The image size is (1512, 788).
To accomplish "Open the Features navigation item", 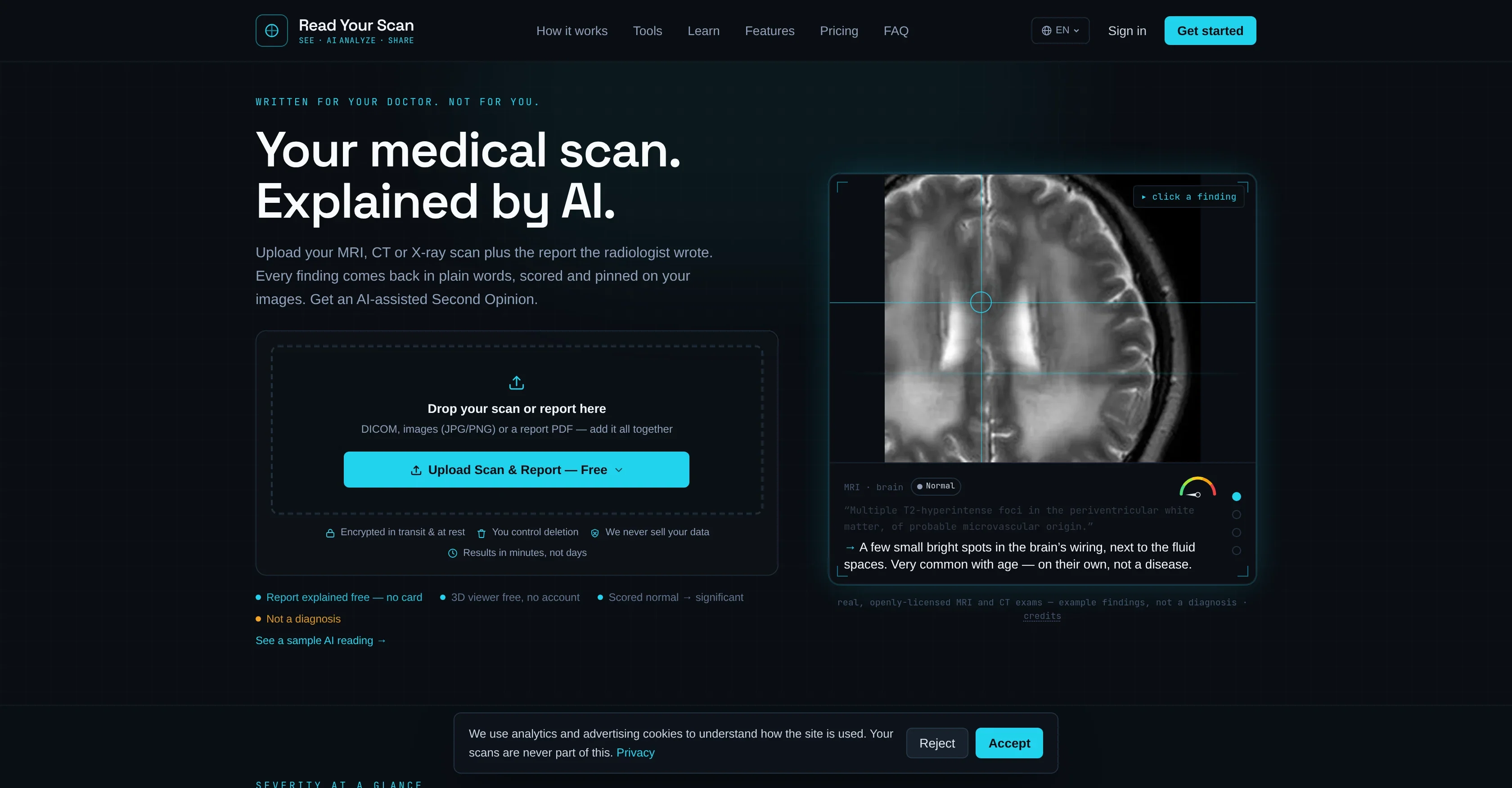I will click(769, 31).
